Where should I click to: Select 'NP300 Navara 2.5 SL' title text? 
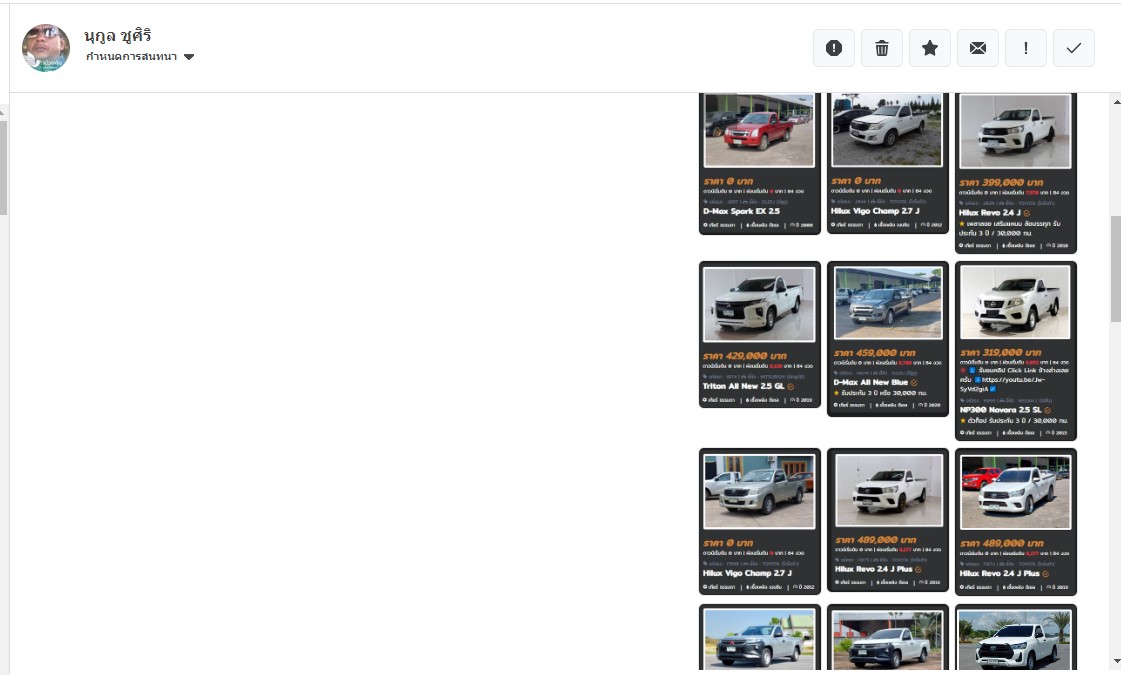pyautogui.click(x=1000, y=410)
